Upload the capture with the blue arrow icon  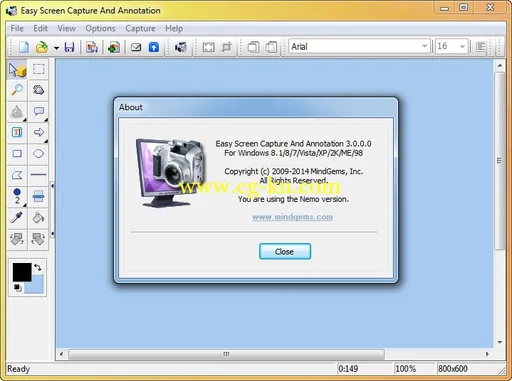pos(154,47)
